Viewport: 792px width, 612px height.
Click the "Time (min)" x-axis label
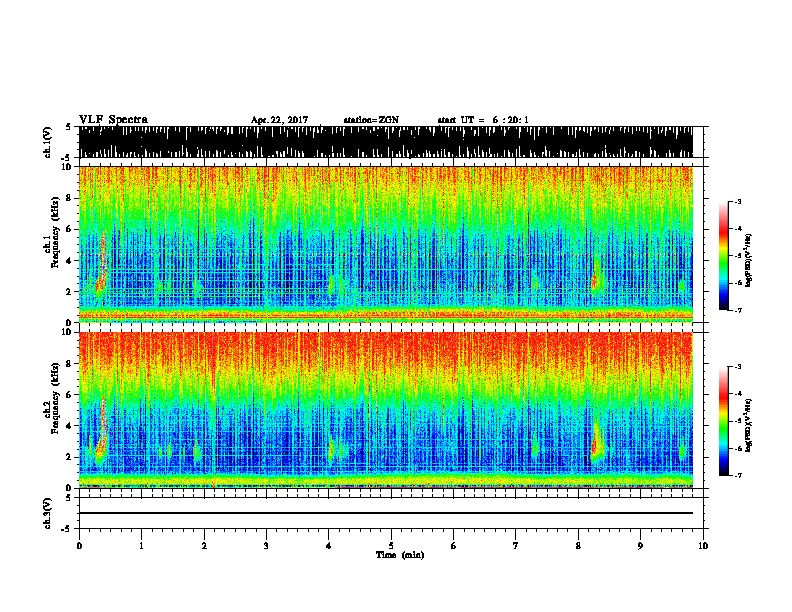tap(400, 555)
